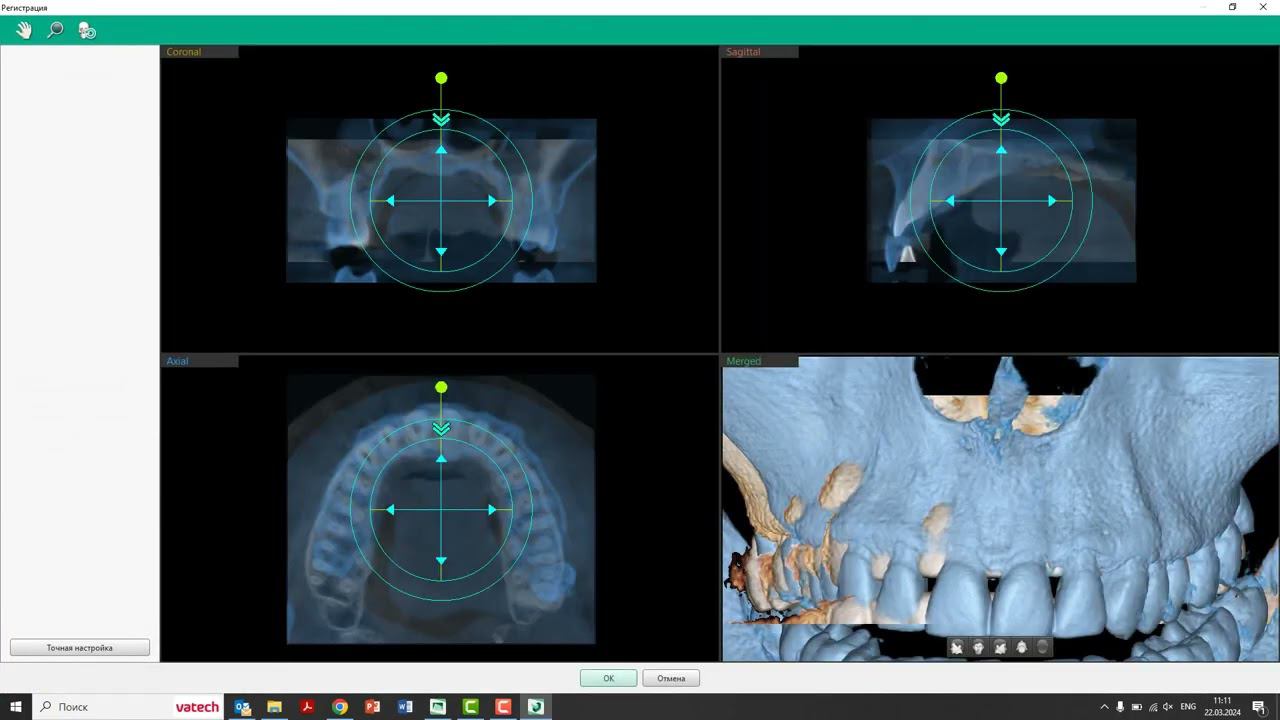Click double chevron marker in Axial view
Screen dimensions: 1280x720
[x=441, y=429]
